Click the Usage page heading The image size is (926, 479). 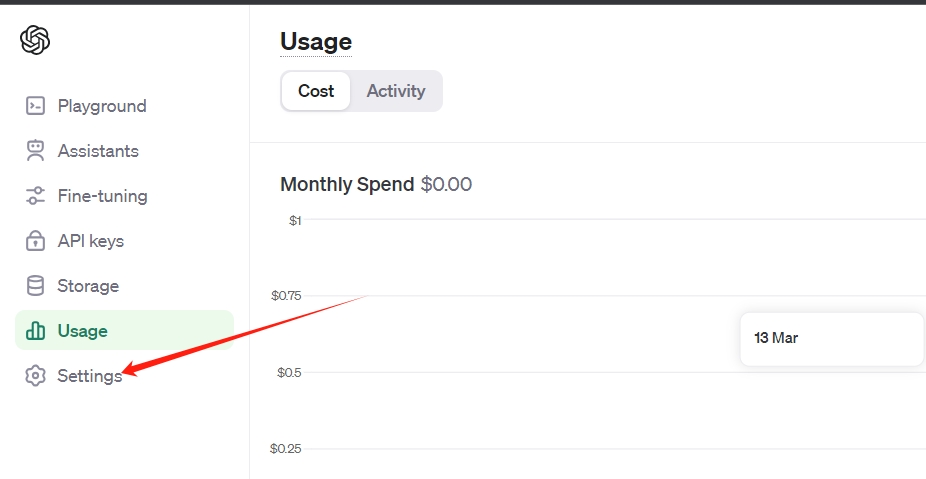coord(316,42)
